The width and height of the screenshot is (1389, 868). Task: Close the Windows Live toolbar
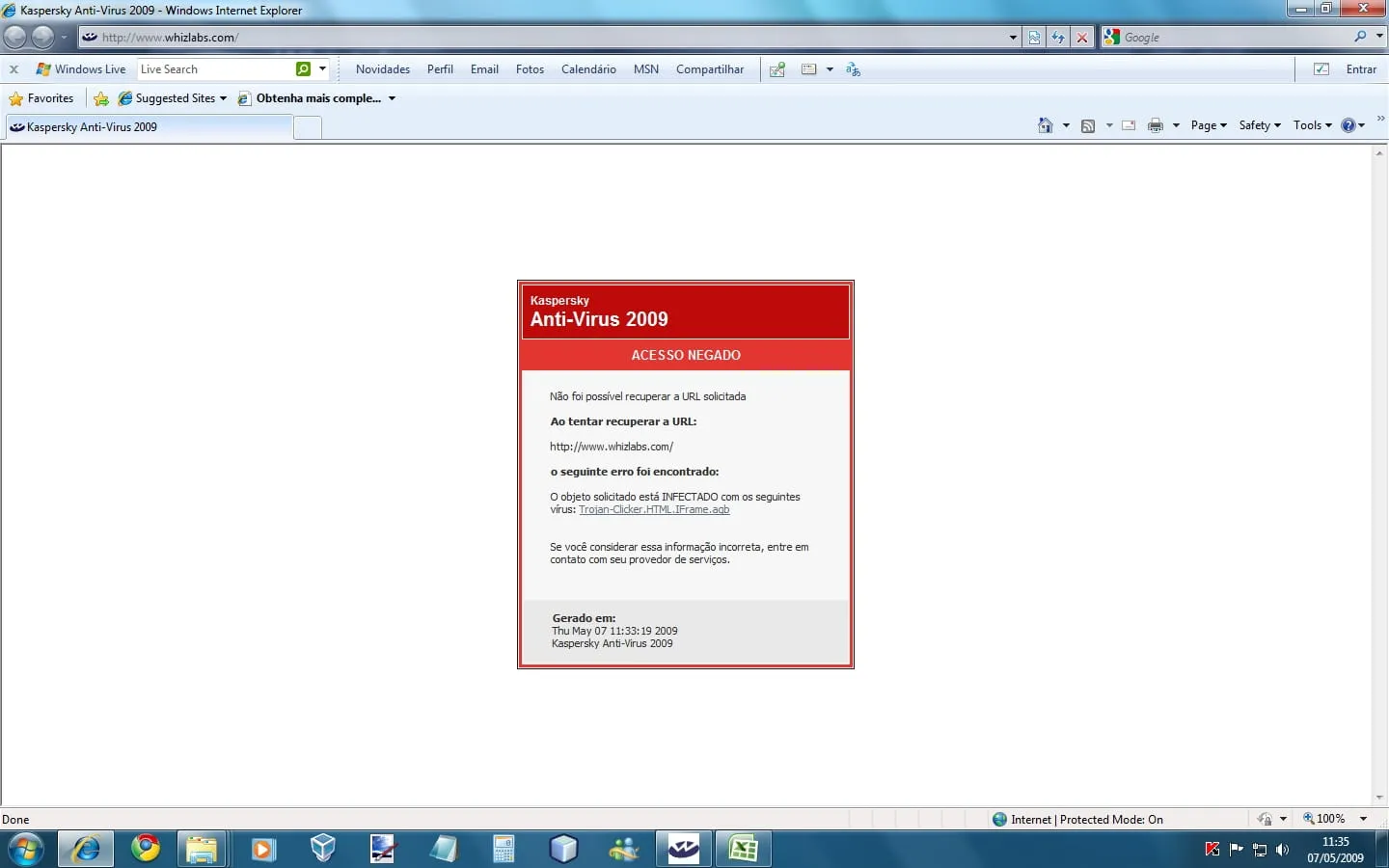pyautogui.click(x=14, y=69)
